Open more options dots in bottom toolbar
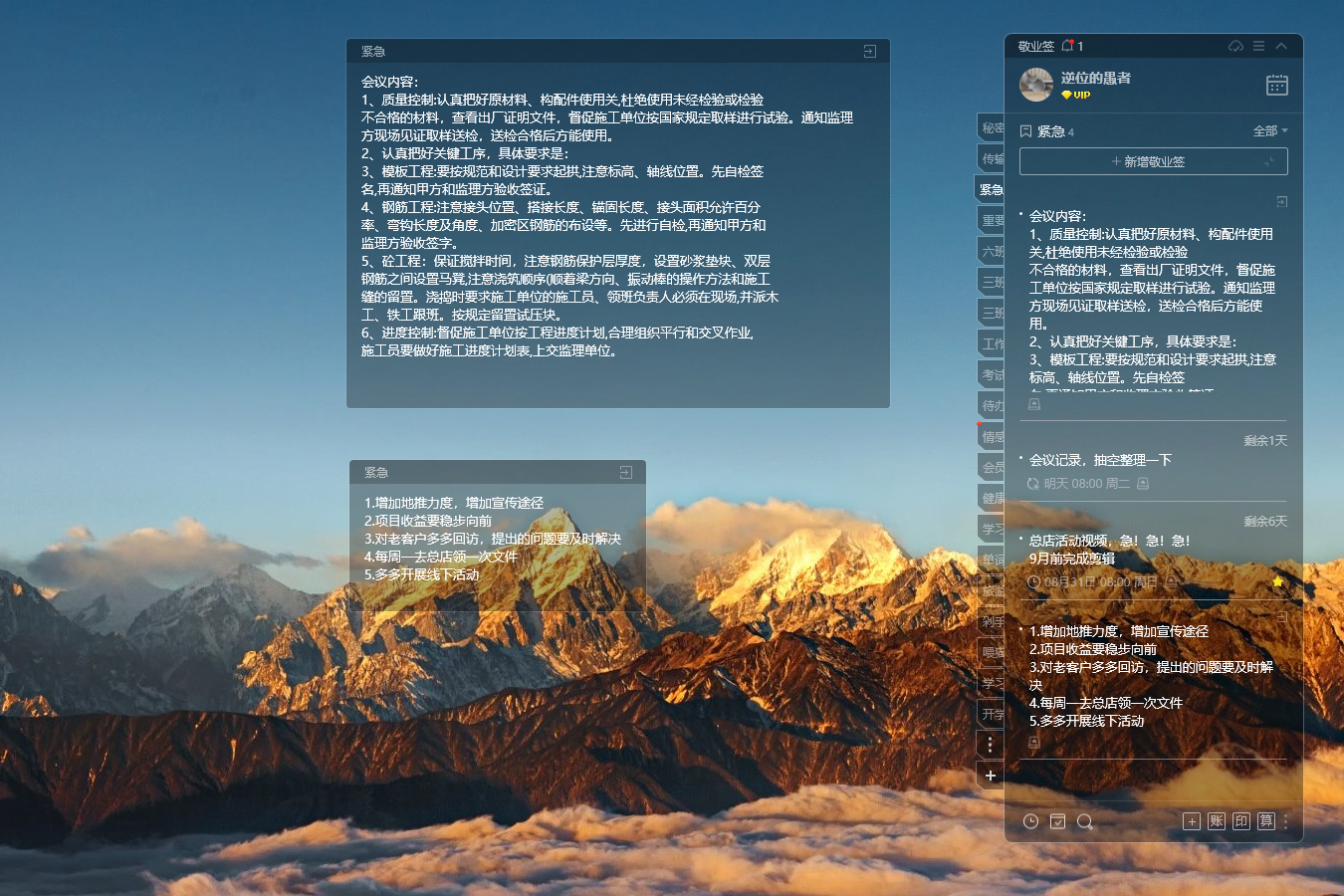The width and height of the screenshot is (1344, 896). (1285, 821)
